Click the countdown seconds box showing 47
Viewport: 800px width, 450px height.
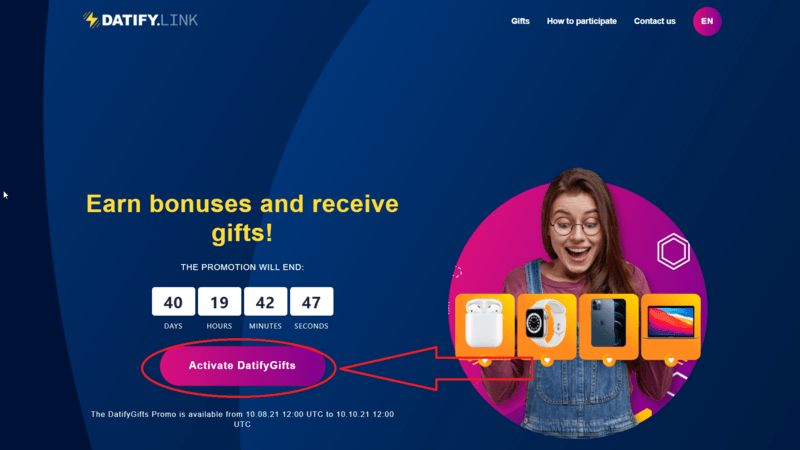pyautogui.click(x=312, y=302)
